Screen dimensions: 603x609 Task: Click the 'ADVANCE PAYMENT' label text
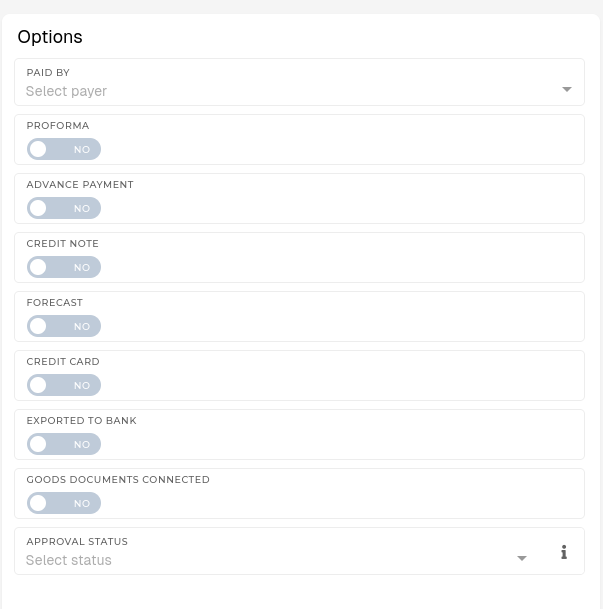80,185
